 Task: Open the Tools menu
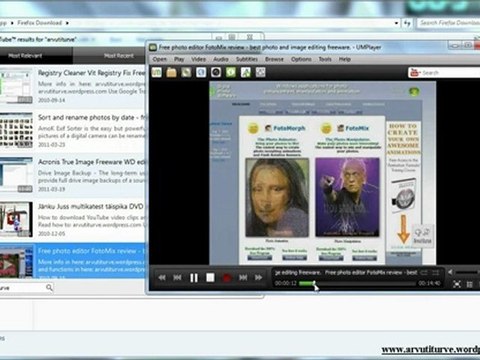pos(325,59)
